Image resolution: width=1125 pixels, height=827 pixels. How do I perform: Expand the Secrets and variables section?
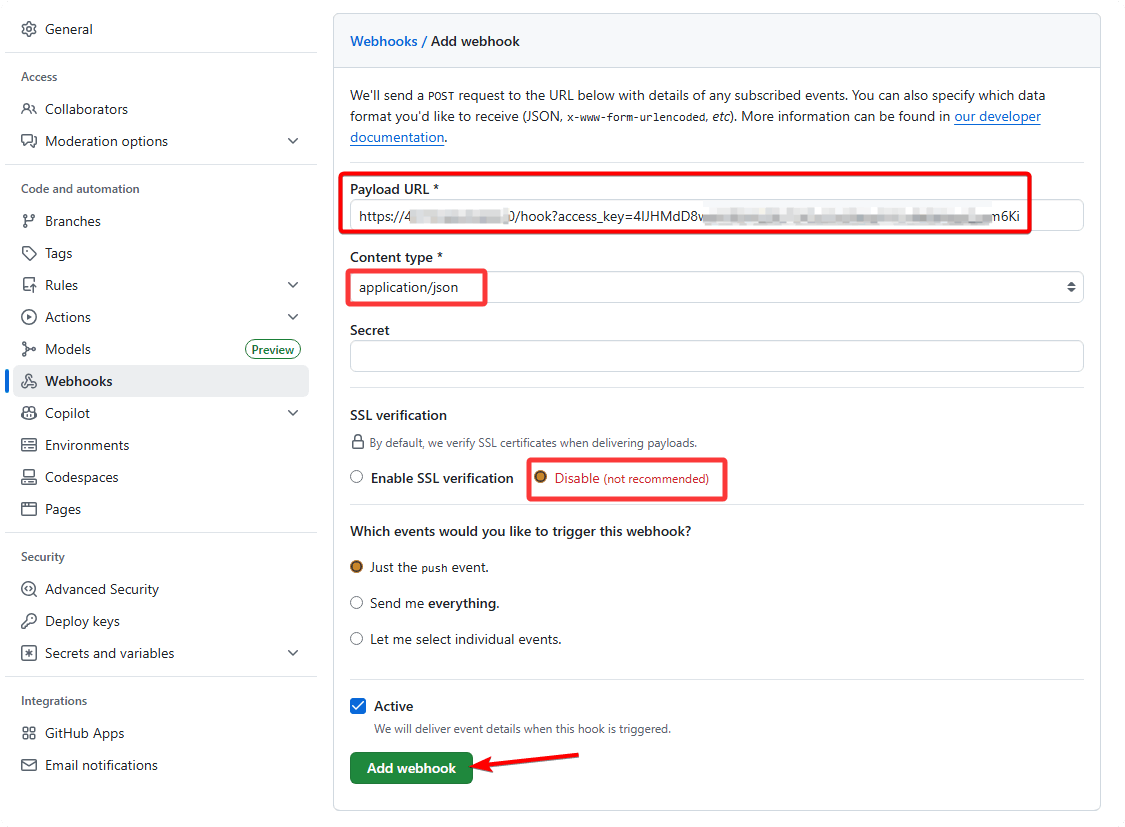click(x=293, y=652)
